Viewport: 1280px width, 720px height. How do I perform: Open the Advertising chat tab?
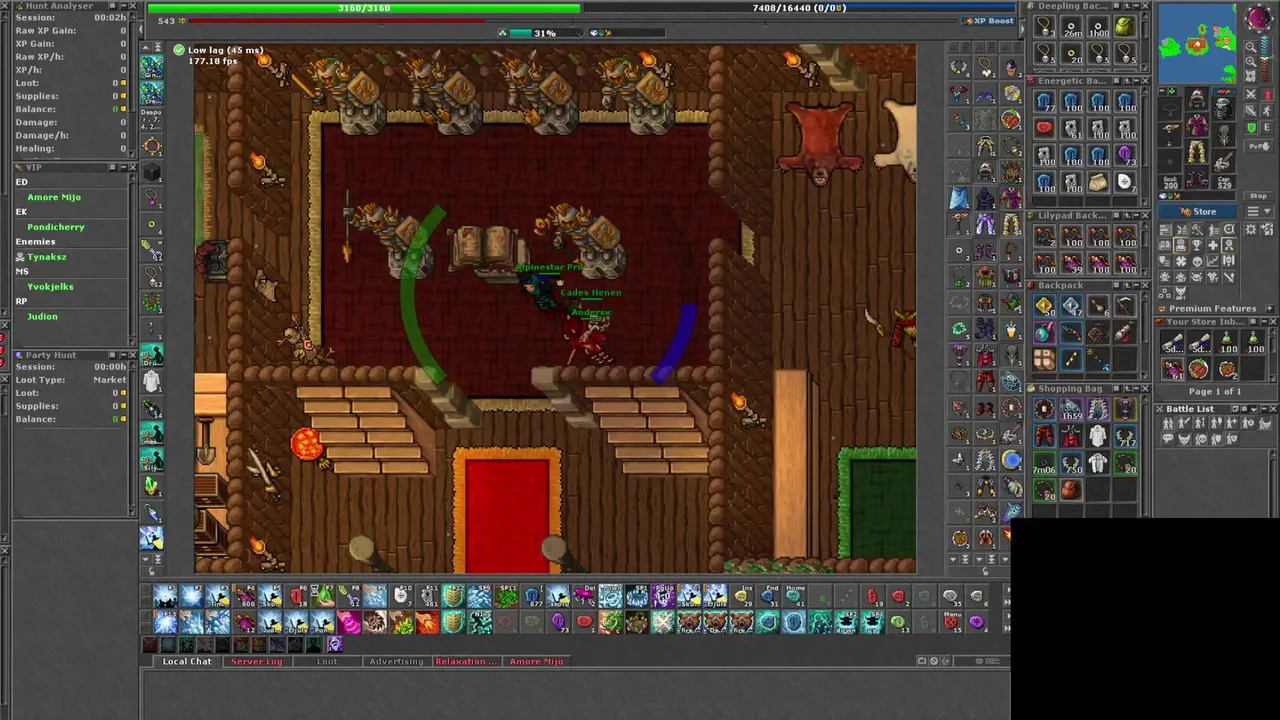[396, 661]
